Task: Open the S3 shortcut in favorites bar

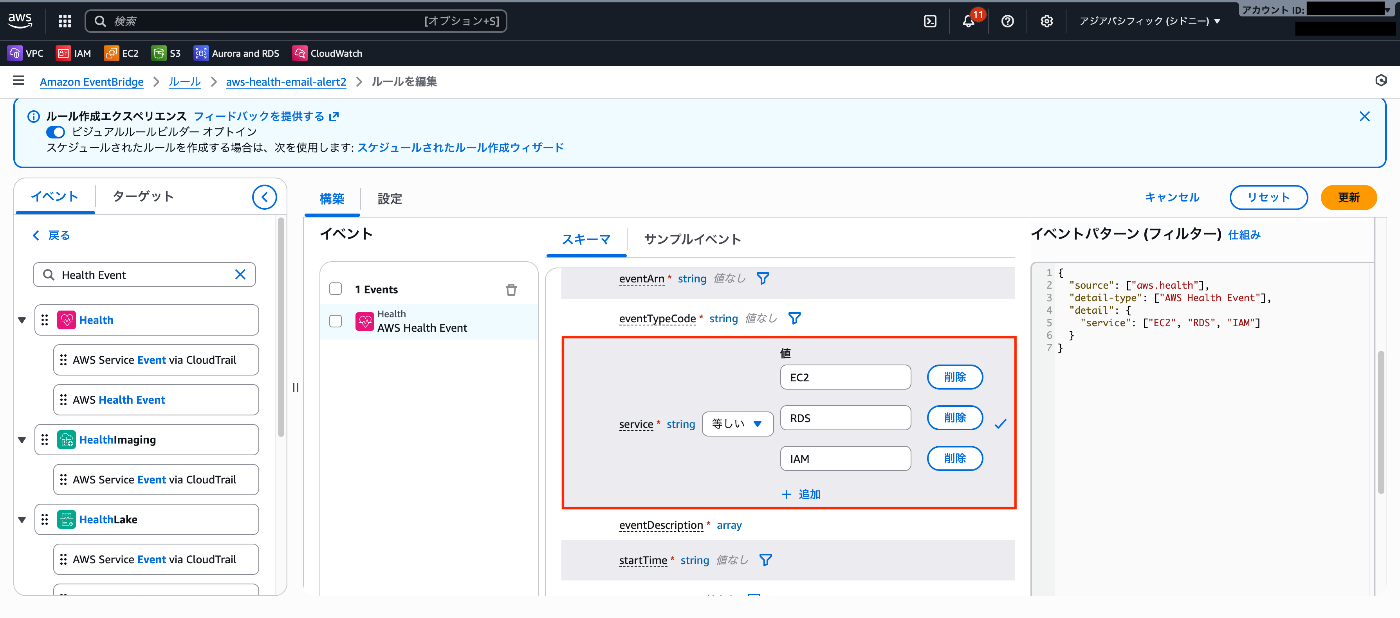Action: pos(167,54)
